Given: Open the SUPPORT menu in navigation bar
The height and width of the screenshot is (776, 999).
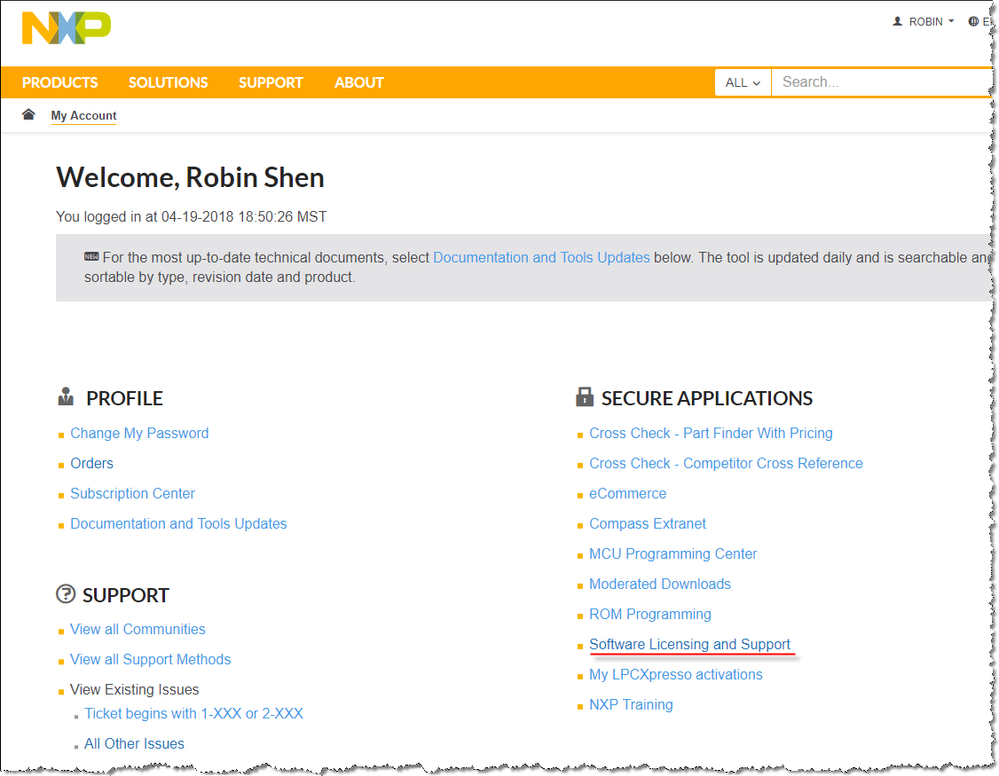Looking at the screenshot, I should (271, 83).
